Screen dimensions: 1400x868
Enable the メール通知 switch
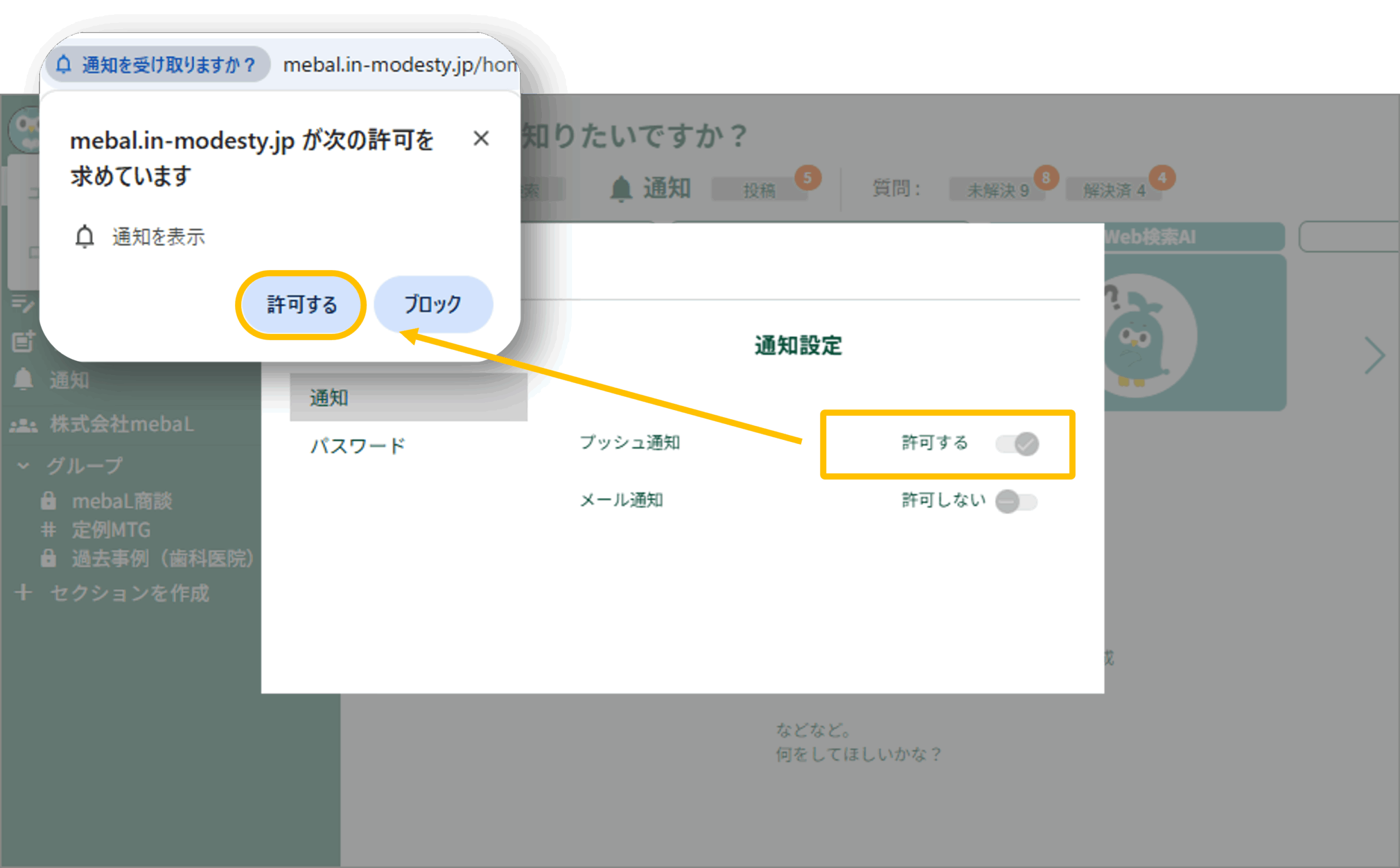click(x=1017, y=502)
